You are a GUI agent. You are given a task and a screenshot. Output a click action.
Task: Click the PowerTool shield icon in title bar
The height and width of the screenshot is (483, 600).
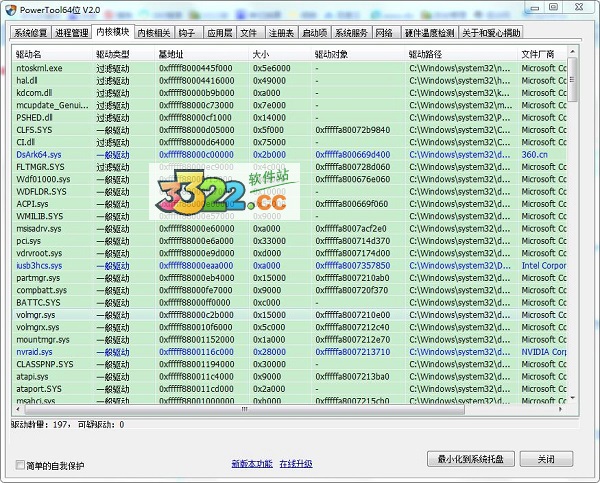coord(11,10)
